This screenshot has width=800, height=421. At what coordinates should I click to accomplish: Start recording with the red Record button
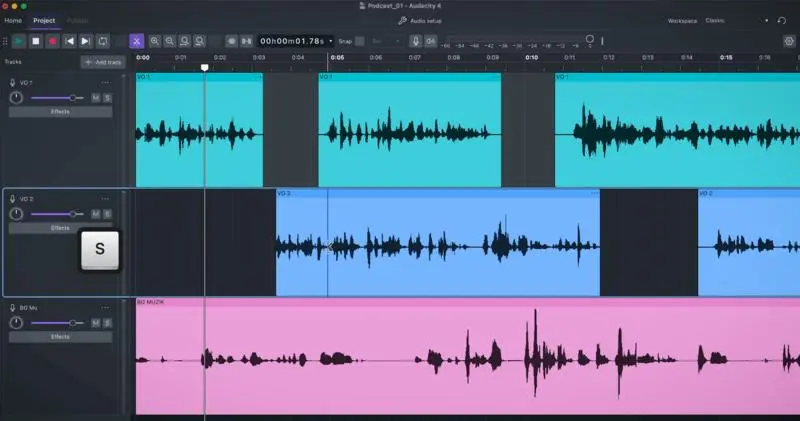53,41
